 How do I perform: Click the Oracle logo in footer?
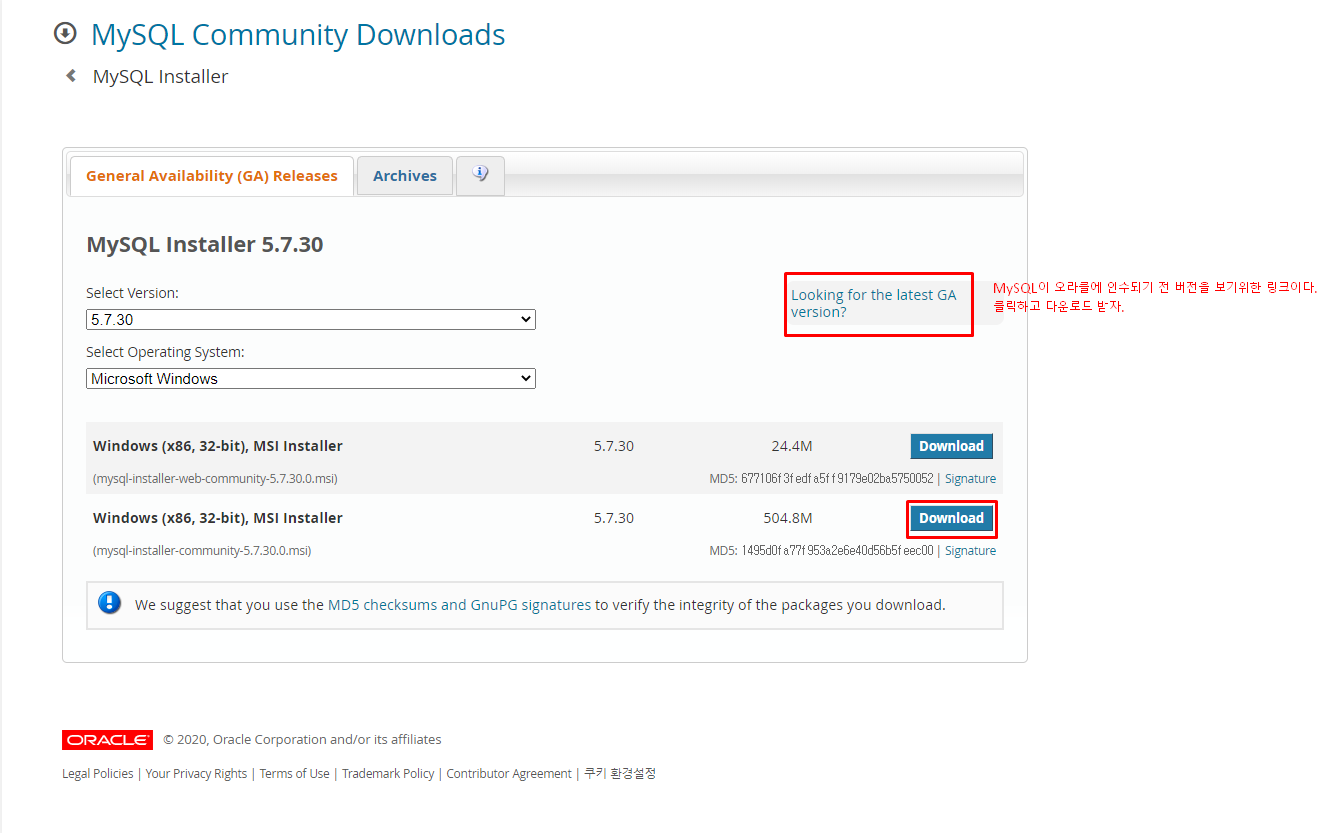coord(107,740)
